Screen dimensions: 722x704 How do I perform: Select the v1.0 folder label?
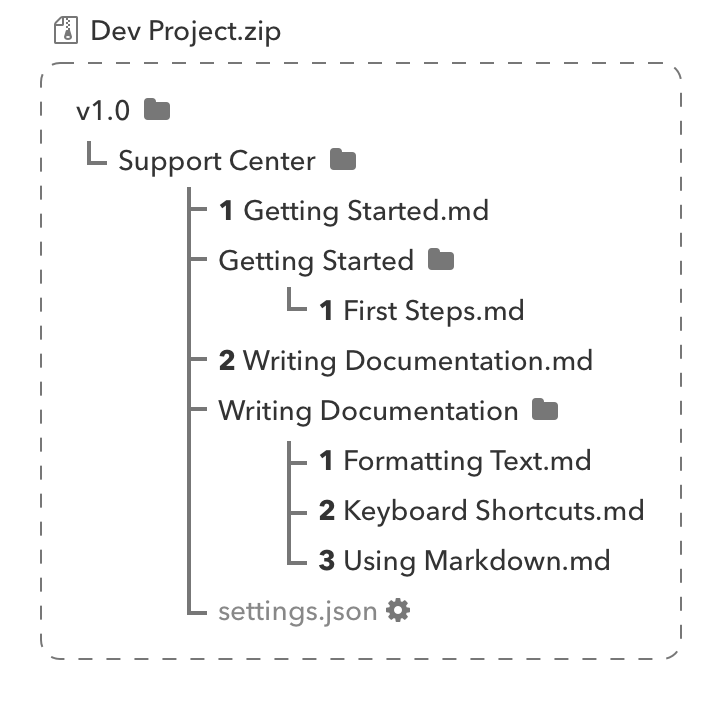tap(103, 111)
